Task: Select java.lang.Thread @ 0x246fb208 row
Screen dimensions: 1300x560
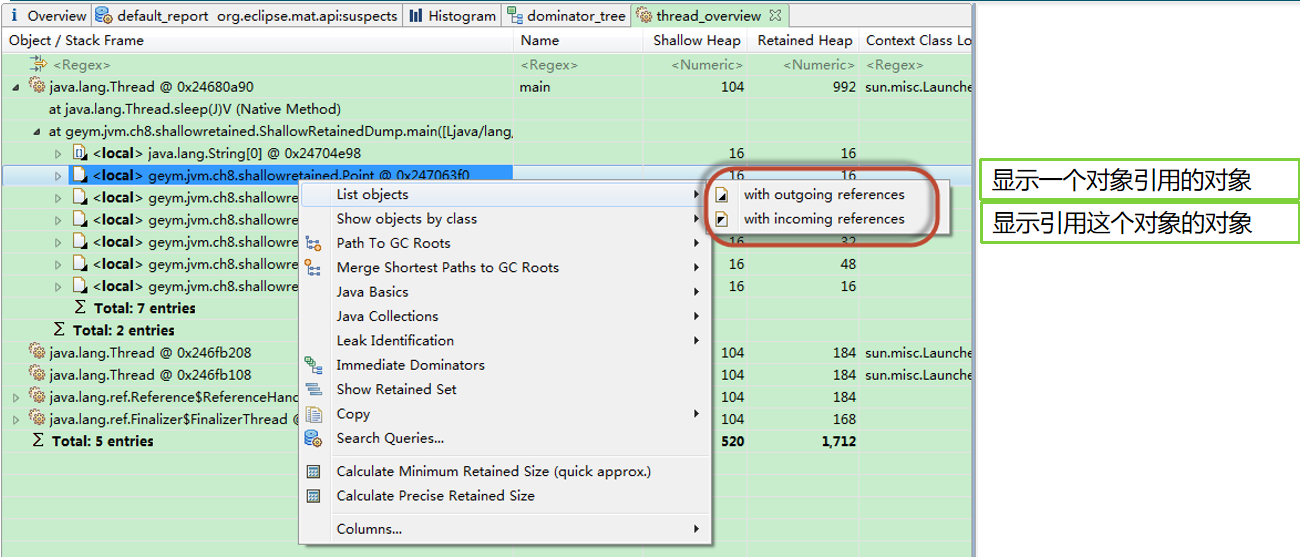Action: 150,353
